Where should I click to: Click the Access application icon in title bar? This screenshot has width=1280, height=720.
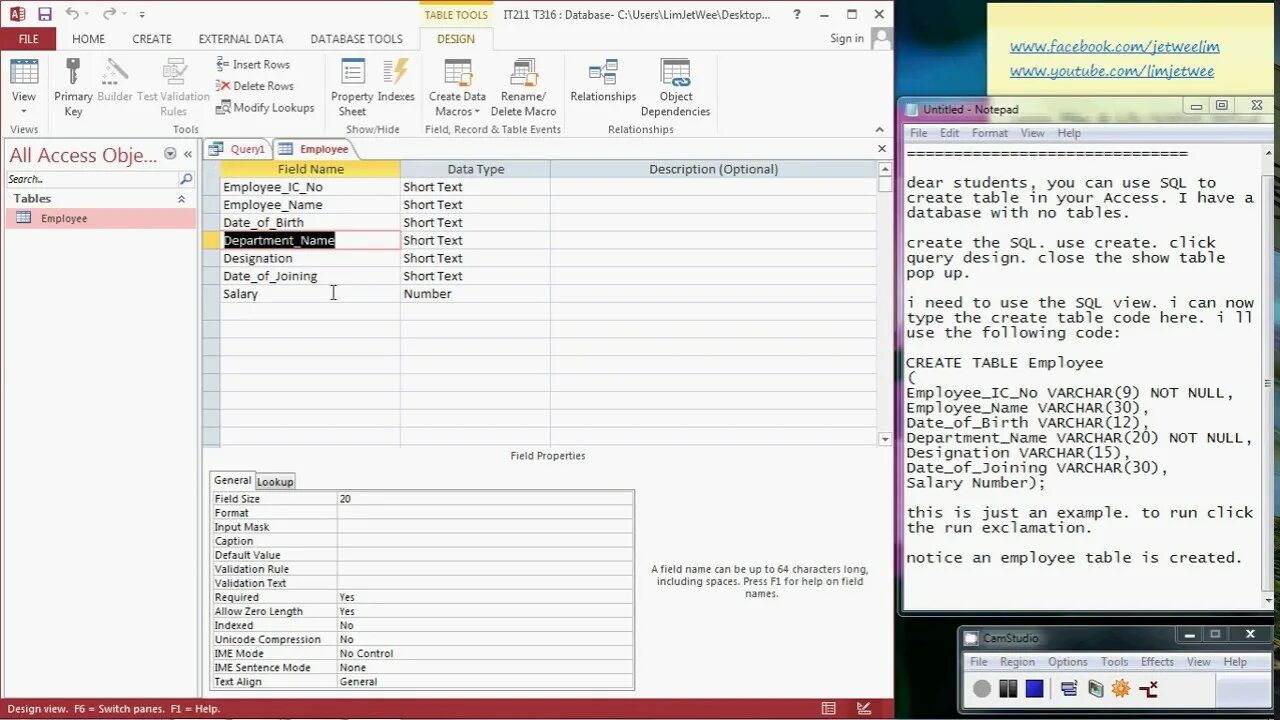coord(17,14)
